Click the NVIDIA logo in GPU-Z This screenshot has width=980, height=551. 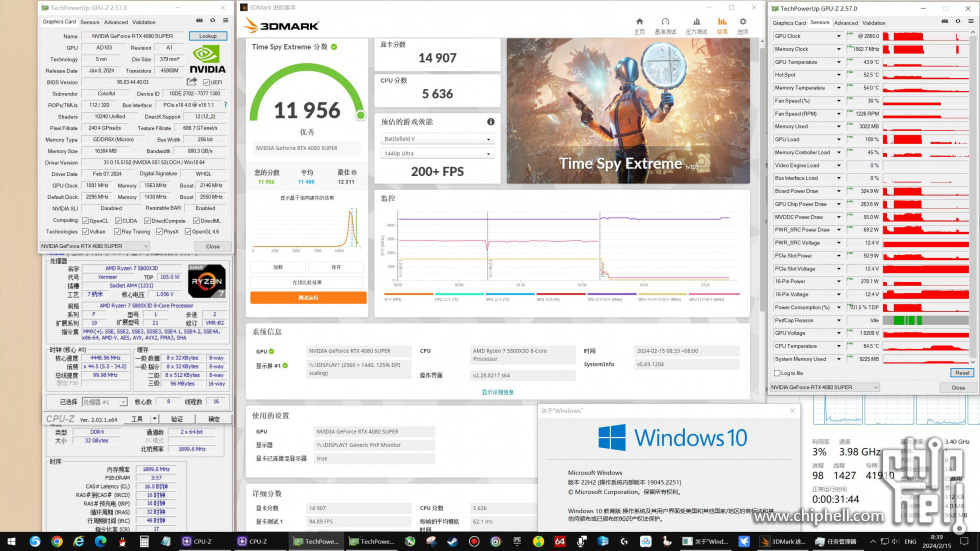pyautogui.click(x=208, y=59)
